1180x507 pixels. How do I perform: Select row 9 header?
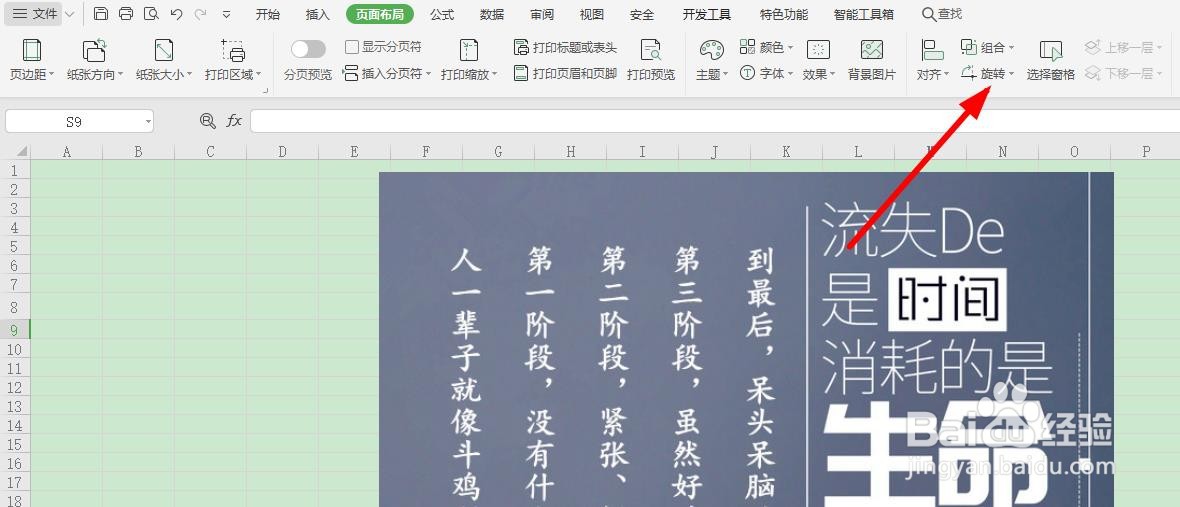[x=14, y=329]
